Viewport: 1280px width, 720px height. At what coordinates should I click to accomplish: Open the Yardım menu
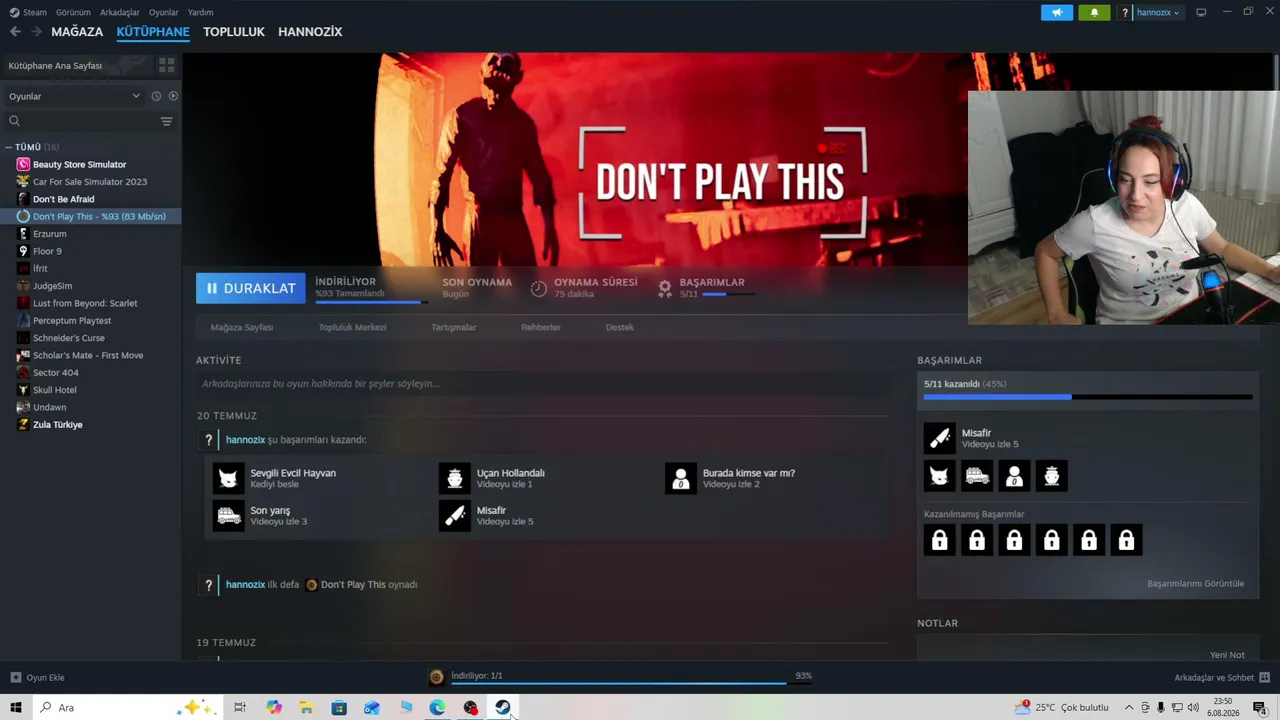point(200,13)
